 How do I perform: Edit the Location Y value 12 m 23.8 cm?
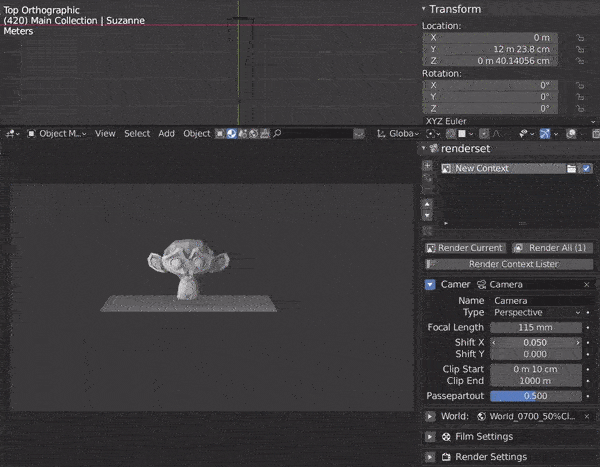[490, 49]
